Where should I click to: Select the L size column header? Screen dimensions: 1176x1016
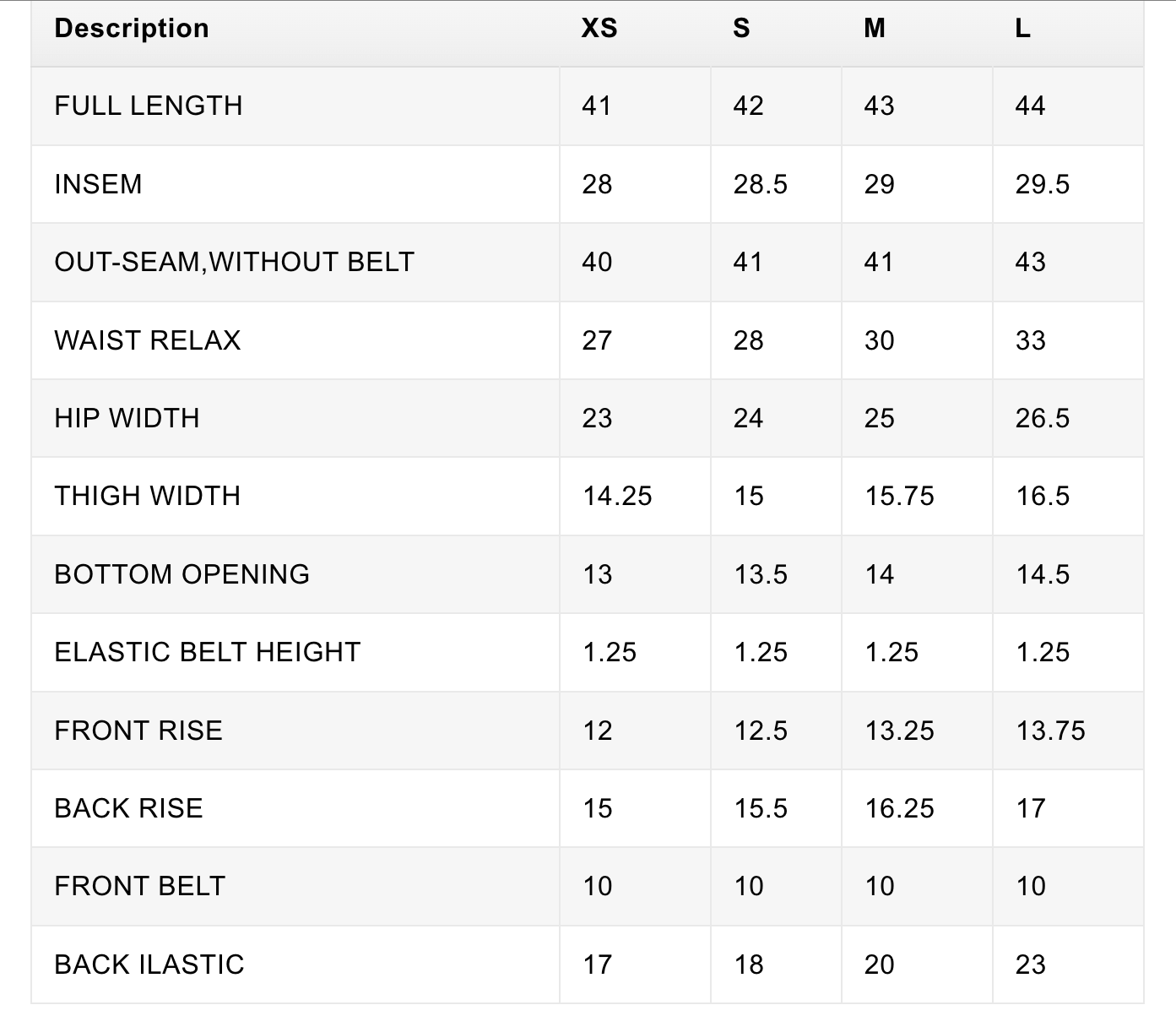pyautogui.click(x=1022, y=29)
